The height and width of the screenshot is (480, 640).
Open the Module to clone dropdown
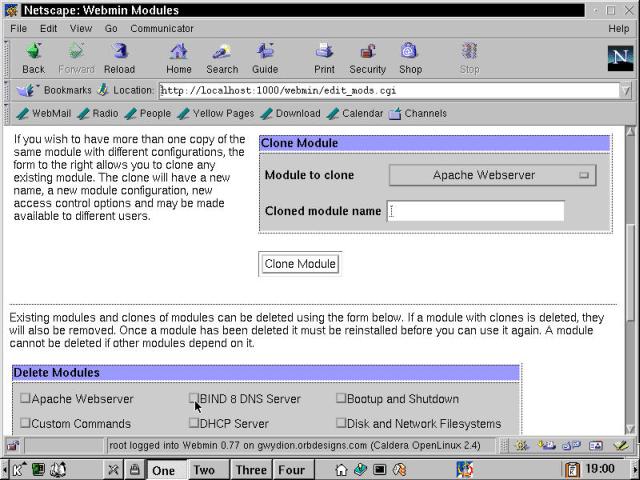click(x=491, y=175)
